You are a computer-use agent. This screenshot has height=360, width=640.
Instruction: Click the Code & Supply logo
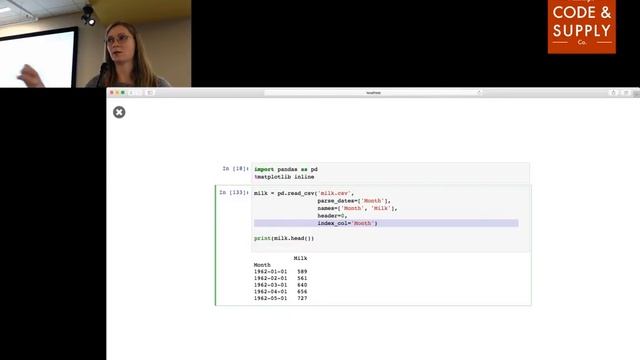point(582,27)
